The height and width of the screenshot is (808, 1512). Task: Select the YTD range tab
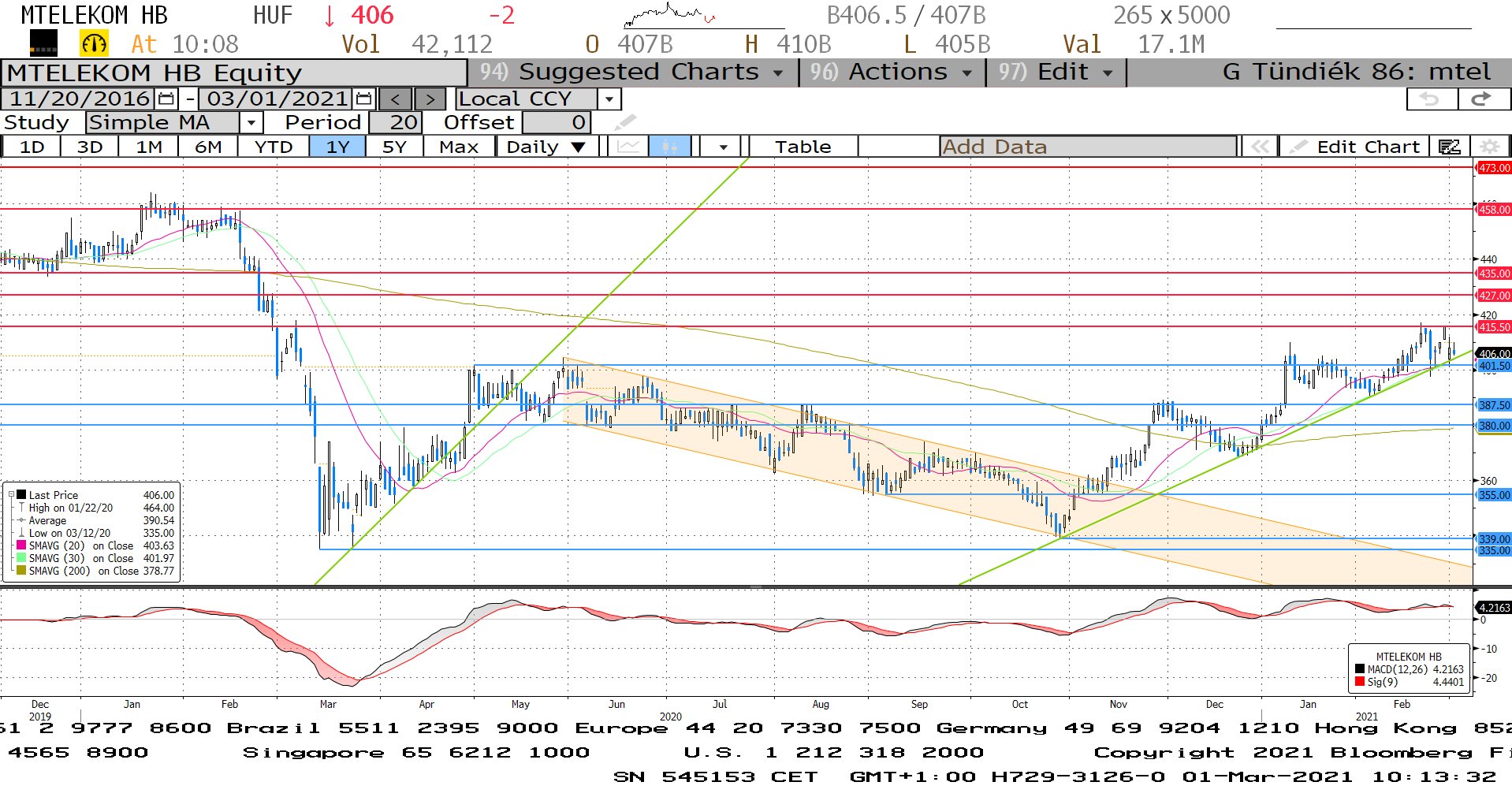click(x=274, y=147)
